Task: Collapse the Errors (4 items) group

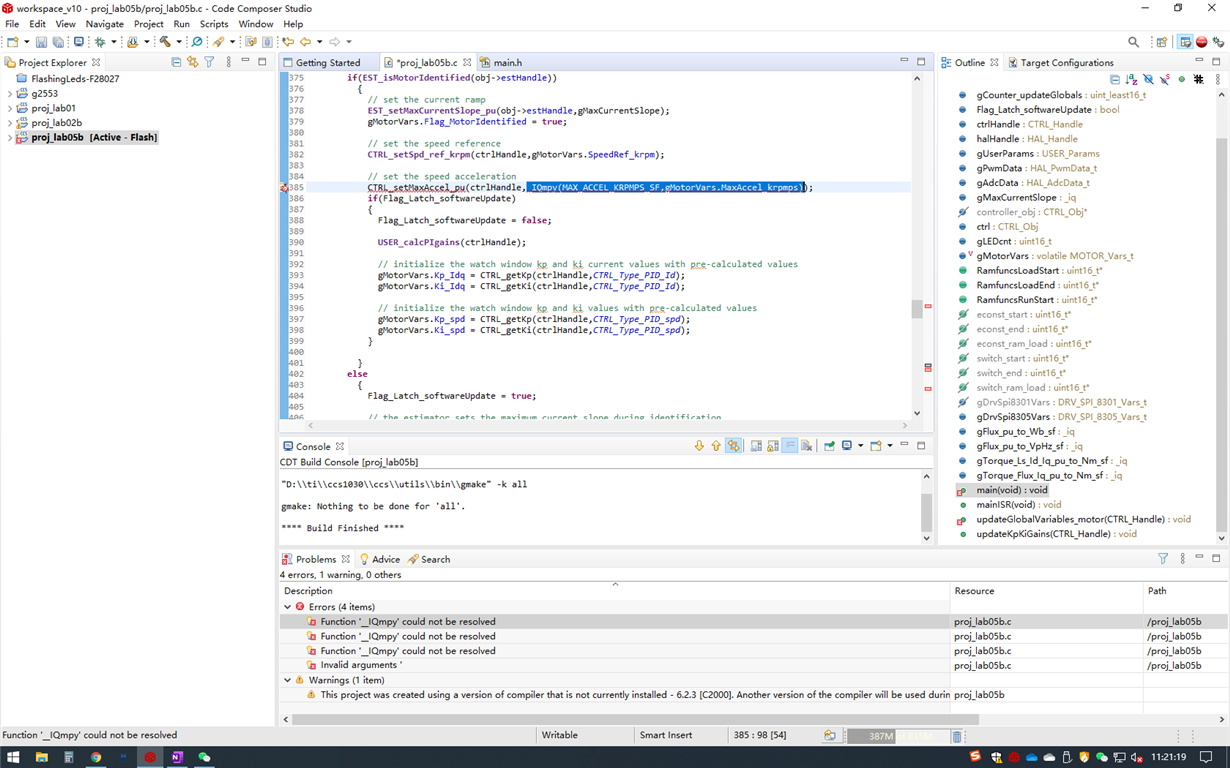Action: pyautogui.click(x=288, y=607)
